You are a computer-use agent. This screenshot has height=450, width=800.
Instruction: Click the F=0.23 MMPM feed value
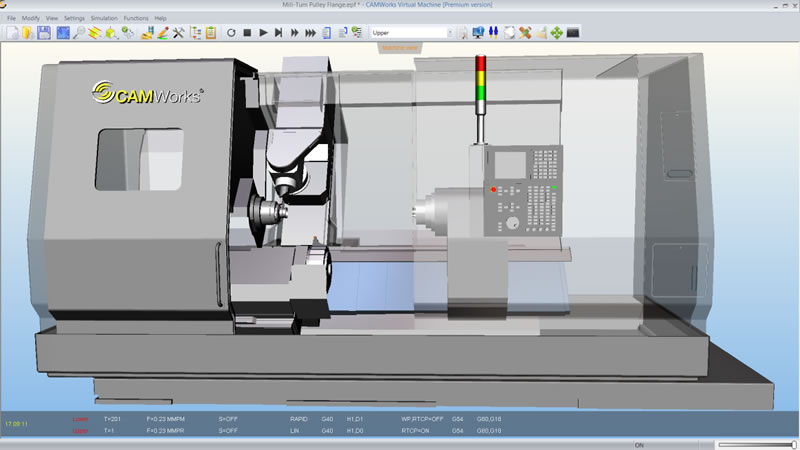pos(165,419)
